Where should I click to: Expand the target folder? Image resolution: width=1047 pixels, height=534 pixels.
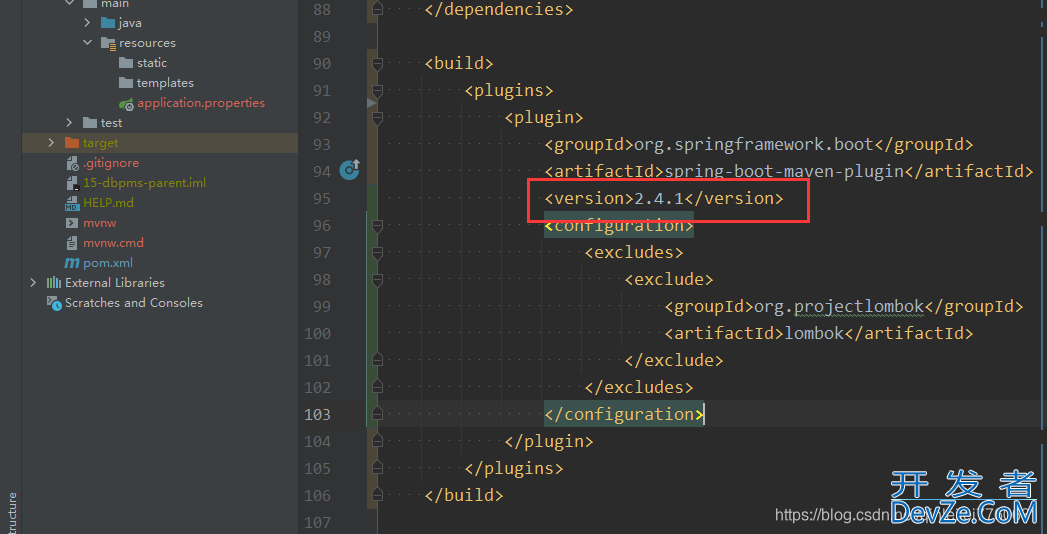(51, 143)
